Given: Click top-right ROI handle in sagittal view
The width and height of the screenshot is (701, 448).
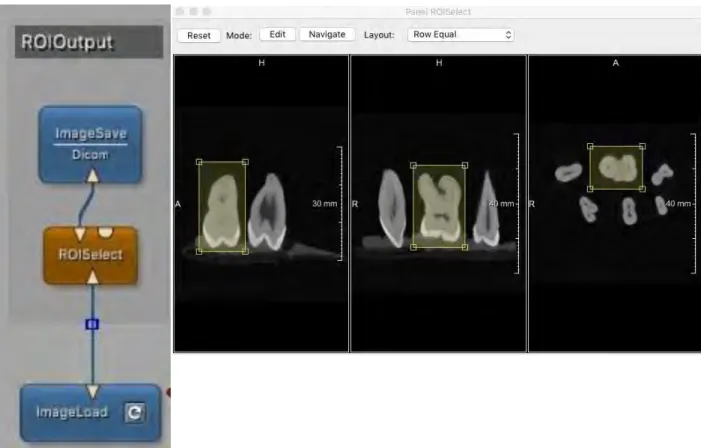Looking at the screenshot, I should [x=245, y=162].
